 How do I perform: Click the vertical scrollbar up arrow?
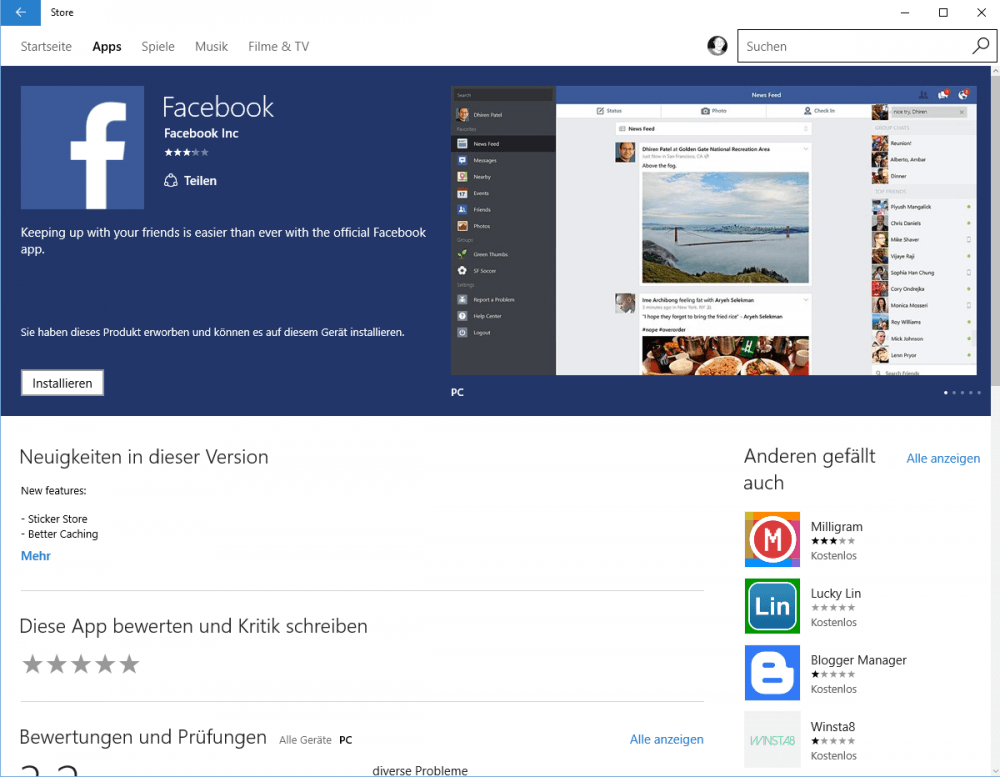click(995, 71)
